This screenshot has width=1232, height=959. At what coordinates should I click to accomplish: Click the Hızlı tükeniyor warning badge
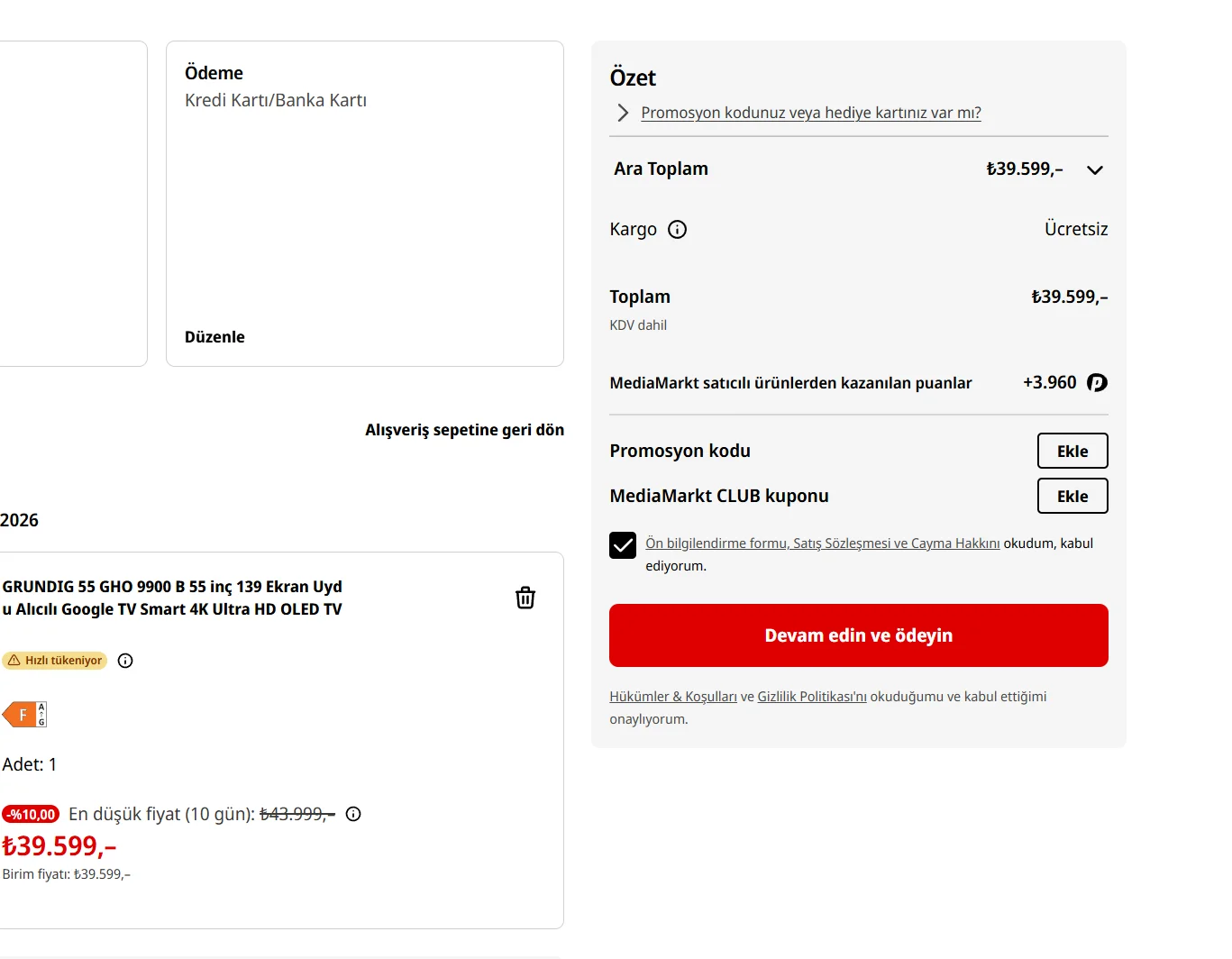[54, 661]
